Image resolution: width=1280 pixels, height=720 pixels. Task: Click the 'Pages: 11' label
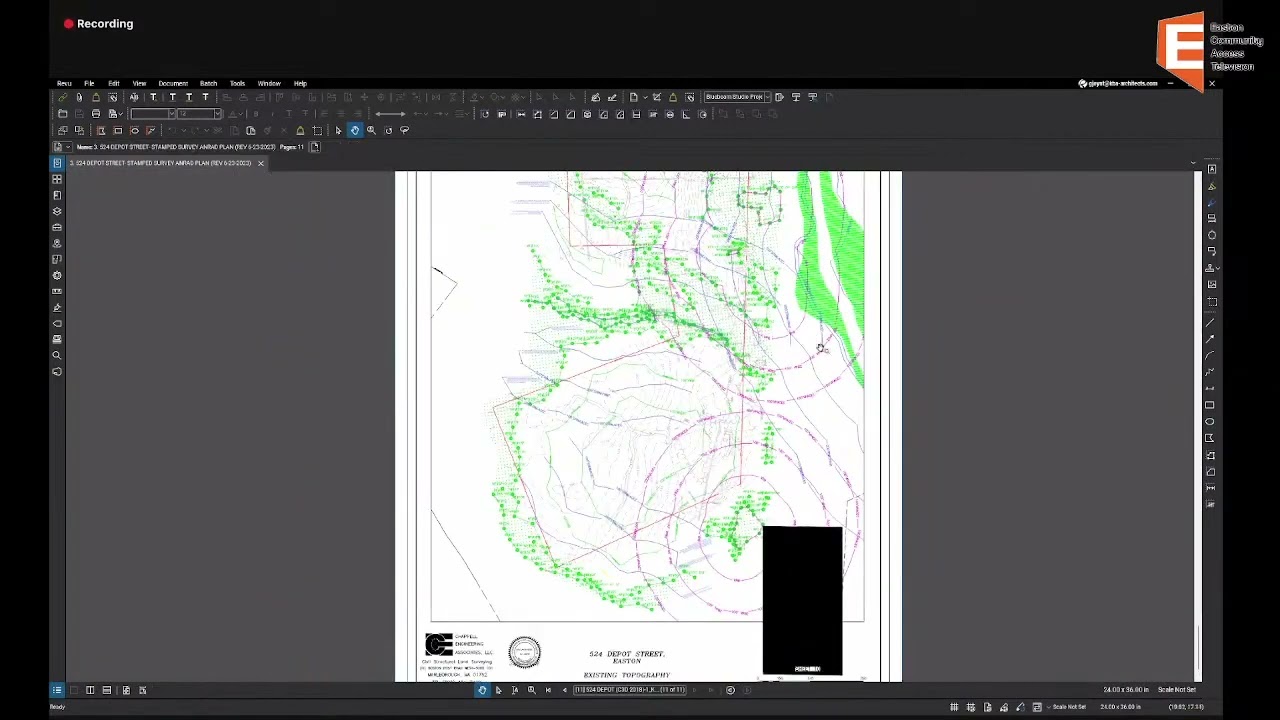pyautogui.click(x=292, y=147)
